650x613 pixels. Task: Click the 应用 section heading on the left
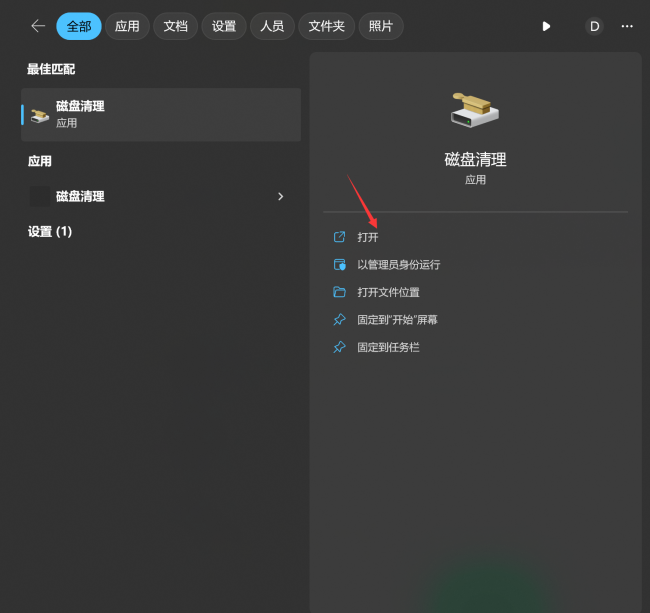(40, 161)
